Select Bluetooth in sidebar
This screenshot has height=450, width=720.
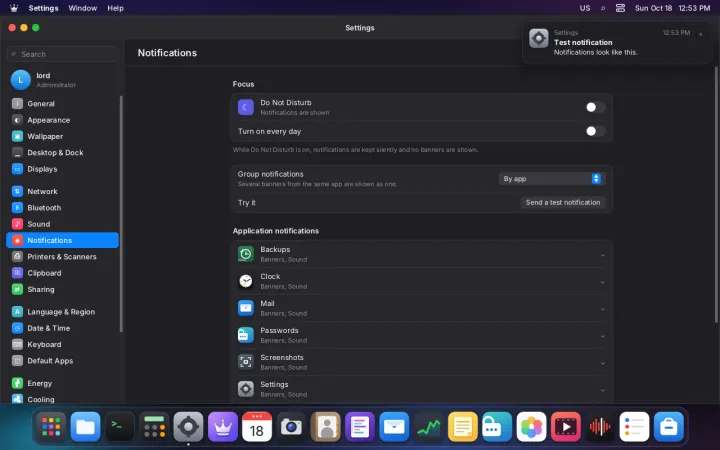coord(62,208)
